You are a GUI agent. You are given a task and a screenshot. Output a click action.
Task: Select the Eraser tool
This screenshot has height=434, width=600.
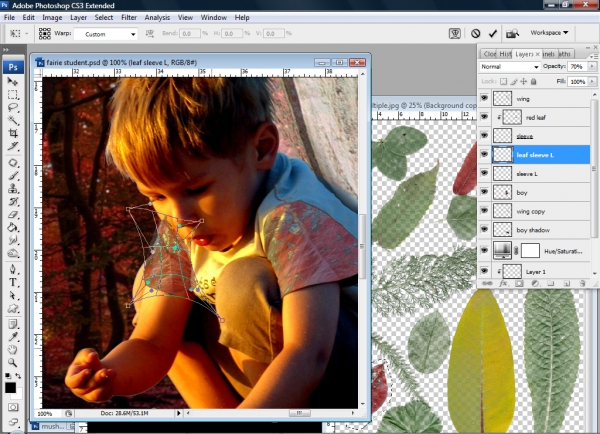13,215
